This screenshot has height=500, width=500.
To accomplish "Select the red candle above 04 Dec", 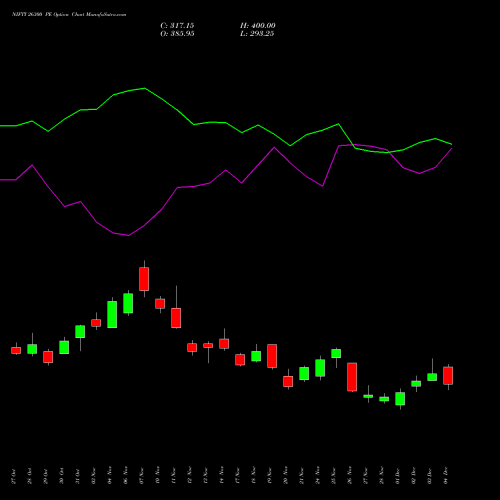I will click(448, 376).
